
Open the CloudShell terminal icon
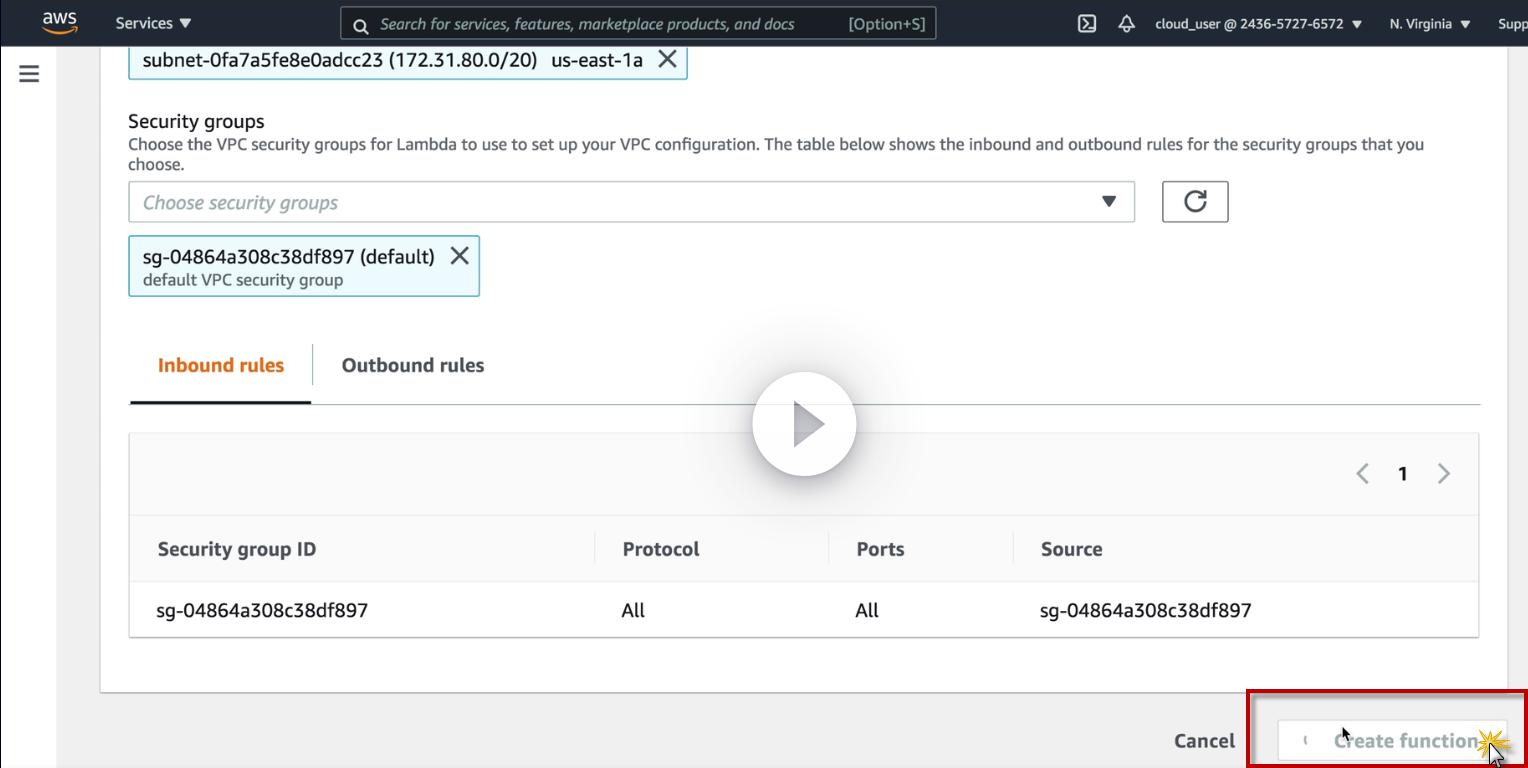point(1087,24)
